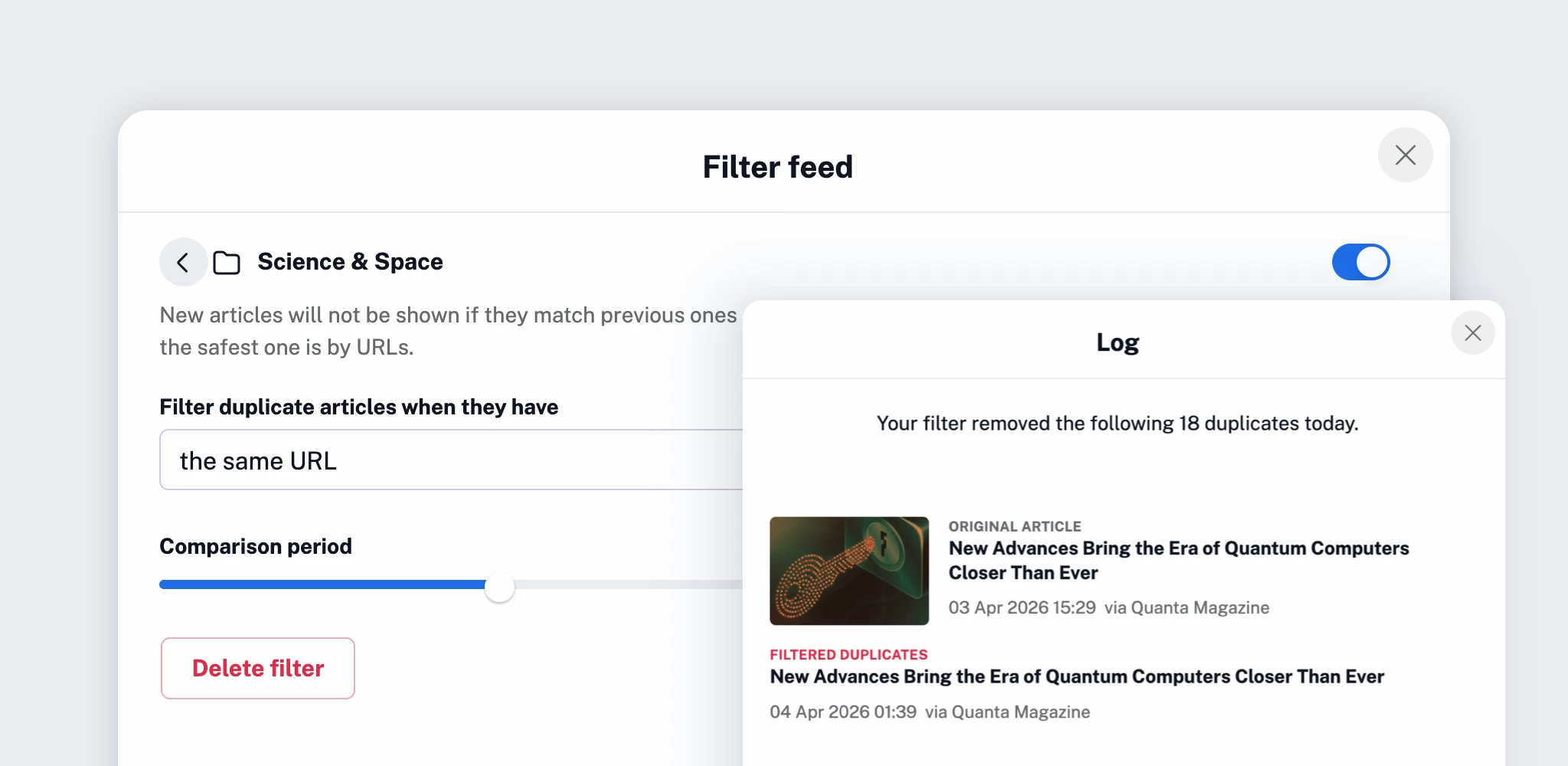
Task: Click the folder icon beside Science & Space
Action: [227, 263]
